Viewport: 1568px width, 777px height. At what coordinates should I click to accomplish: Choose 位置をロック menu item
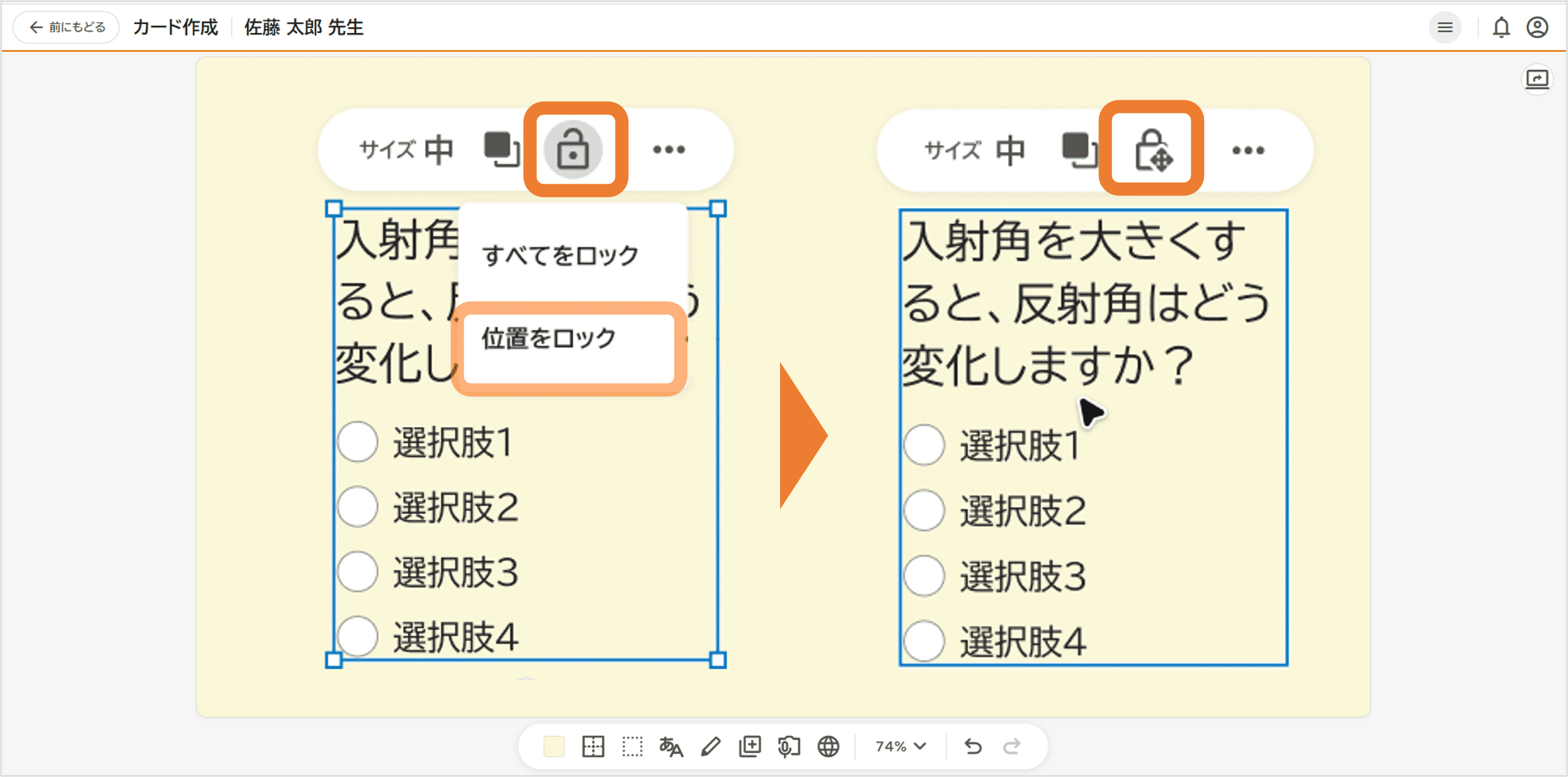coord(549,338)
